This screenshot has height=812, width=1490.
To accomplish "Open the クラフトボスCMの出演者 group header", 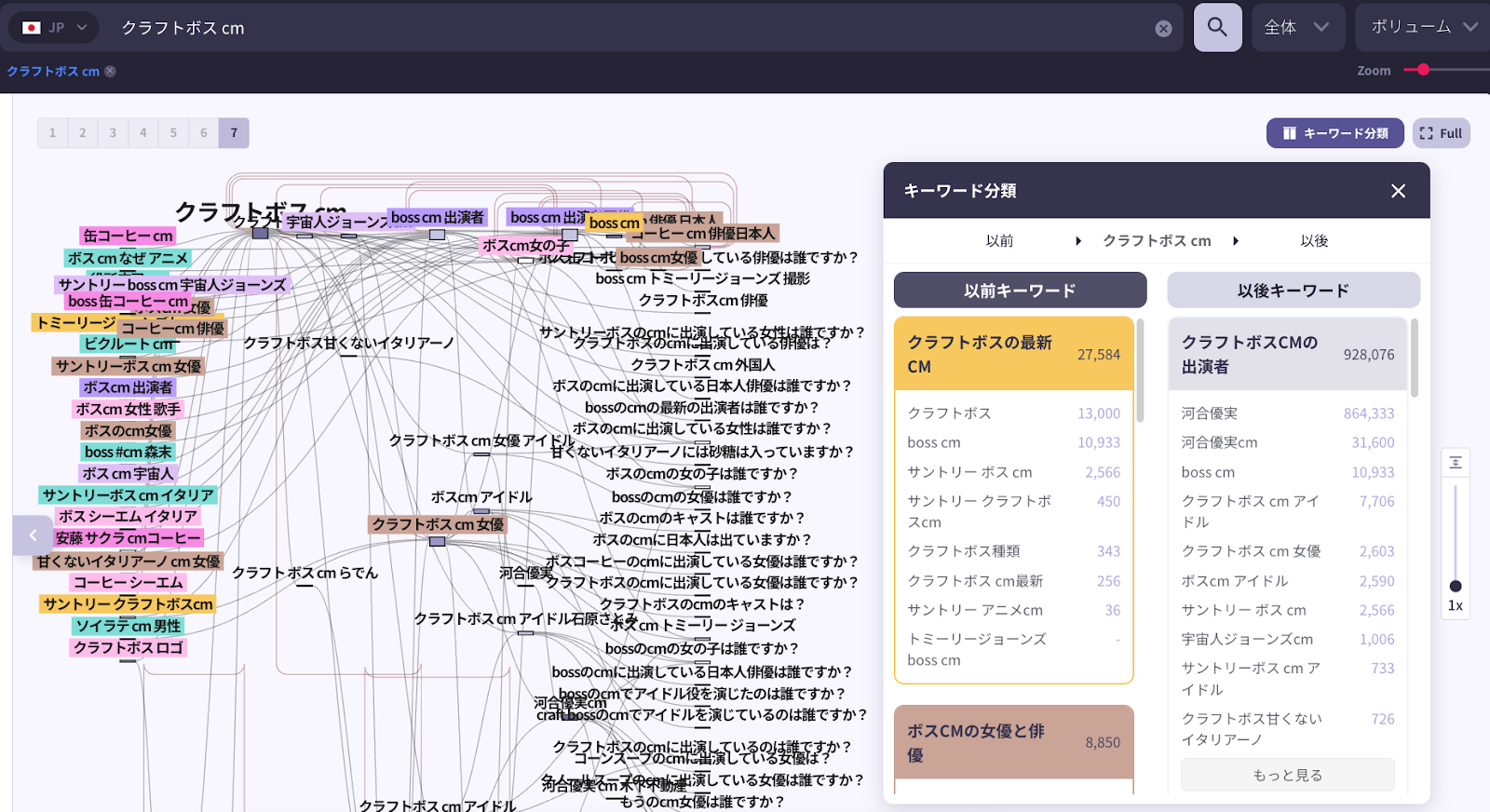I will [x=1289, y=355].
